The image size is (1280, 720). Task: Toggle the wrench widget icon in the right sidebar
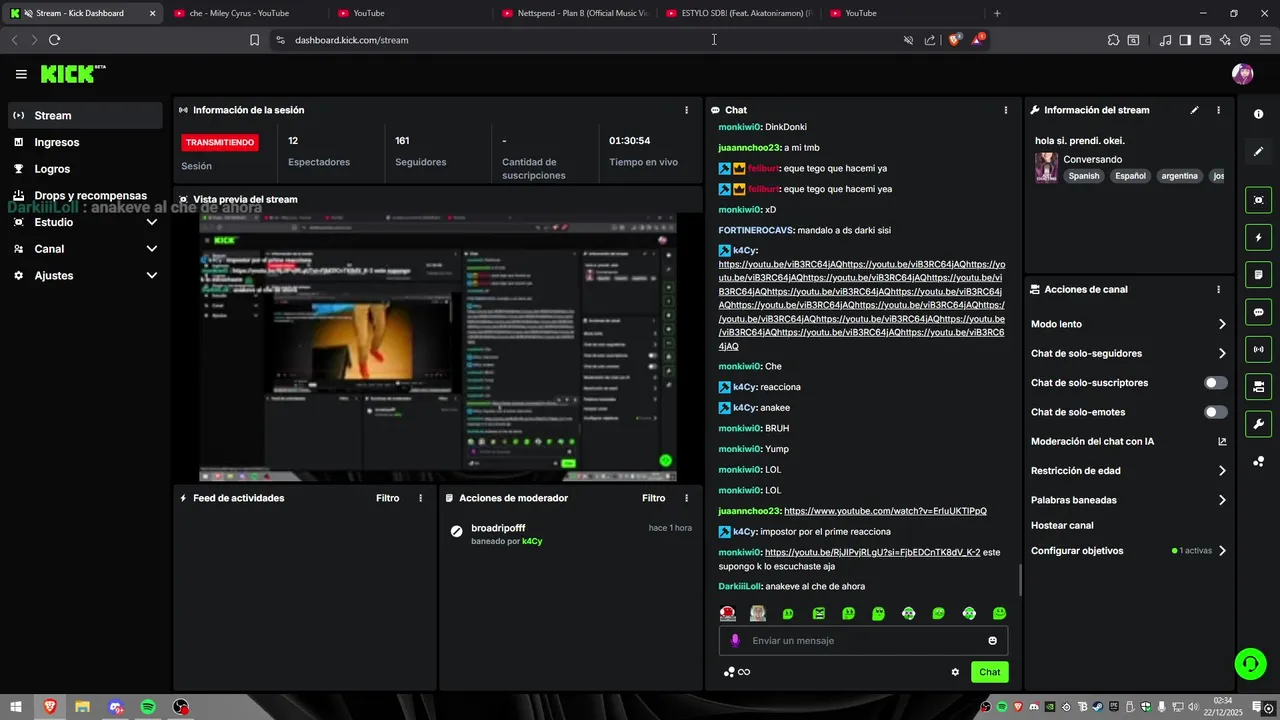1258,424
